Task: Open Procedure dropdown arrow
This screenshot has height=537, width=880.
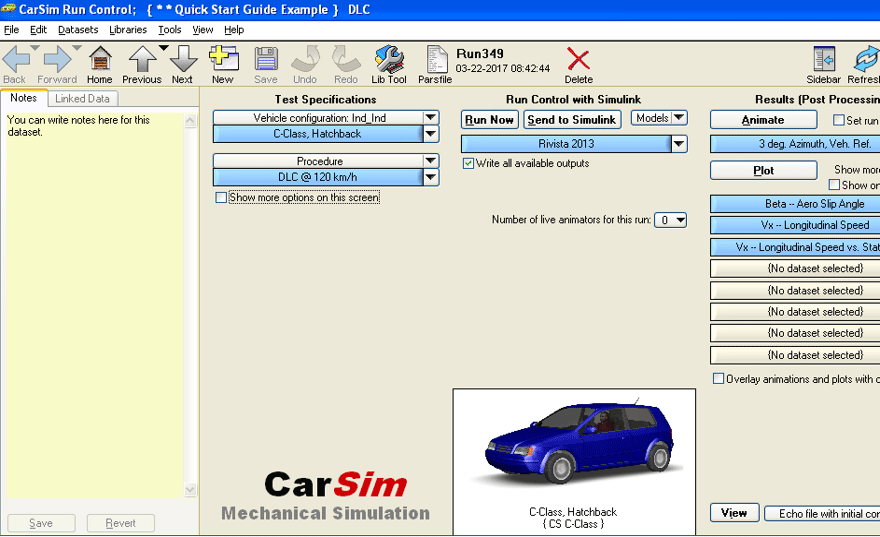Action: [430, 161]
